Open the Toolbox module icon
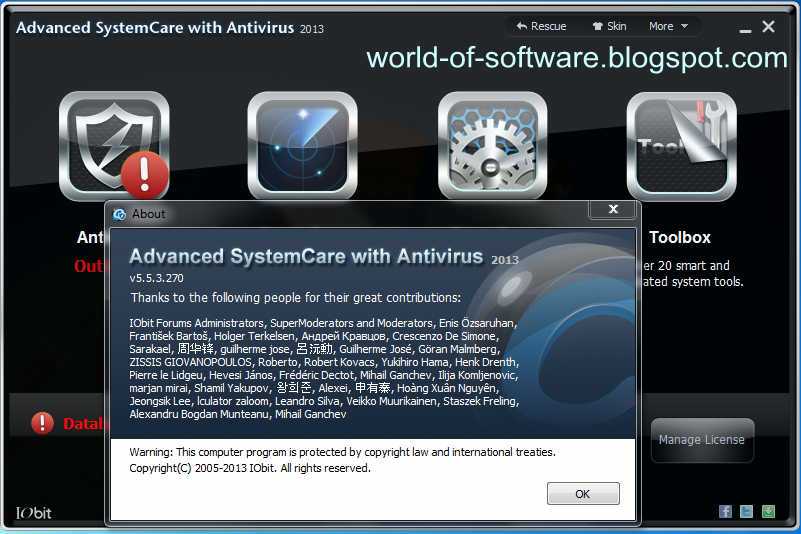The image size is (801, 534). 681,146
